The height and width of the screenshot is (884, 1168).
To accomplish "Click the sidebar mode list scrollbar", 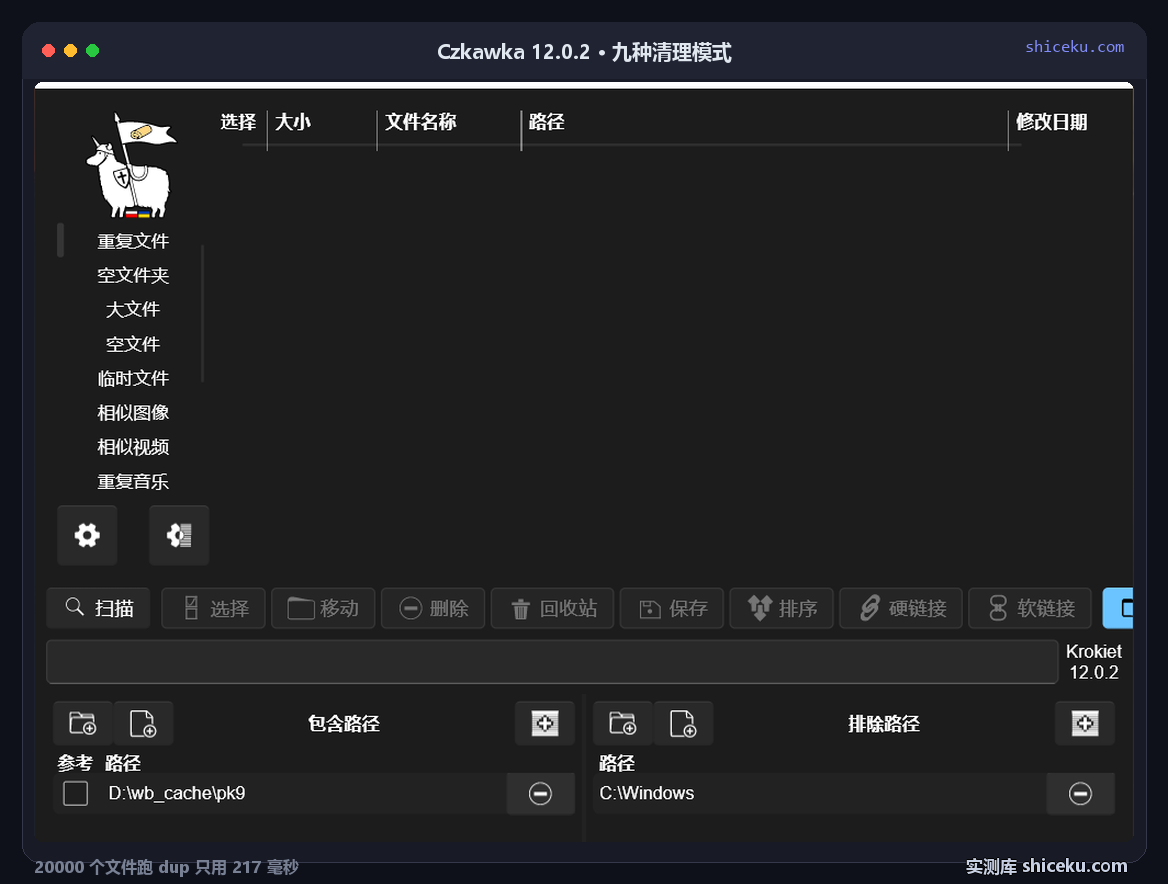I will tap(202, 313).
